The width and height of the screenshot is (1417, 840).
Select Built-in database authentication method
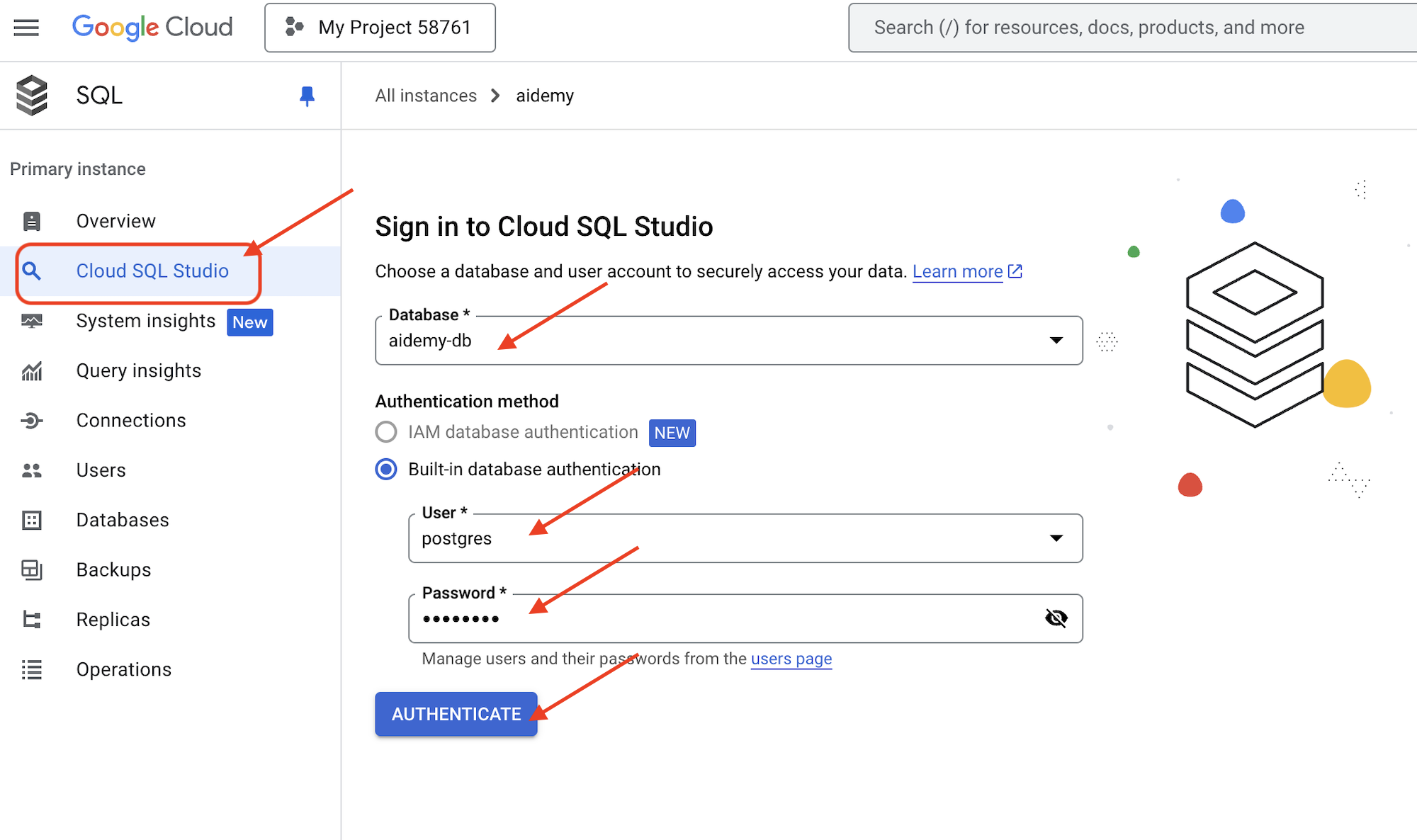tap(386, 469)
